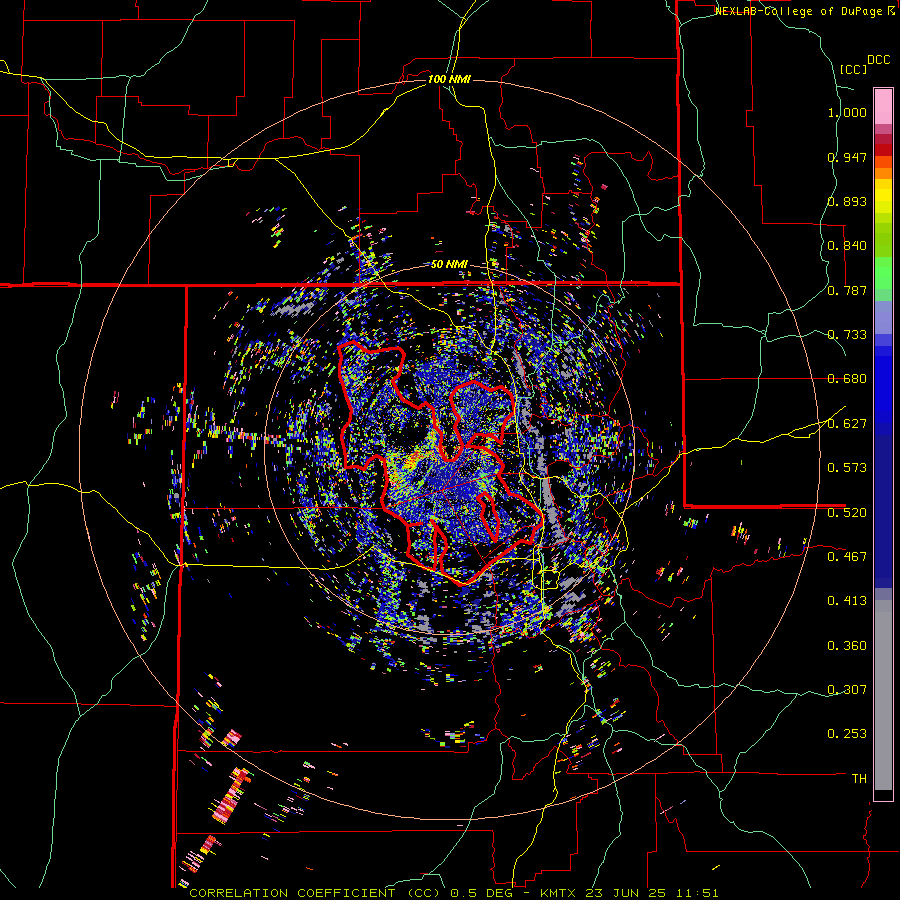Select the 0.520 legend value
The height and width of the screenshot is (900, 900).
point(847,512)
